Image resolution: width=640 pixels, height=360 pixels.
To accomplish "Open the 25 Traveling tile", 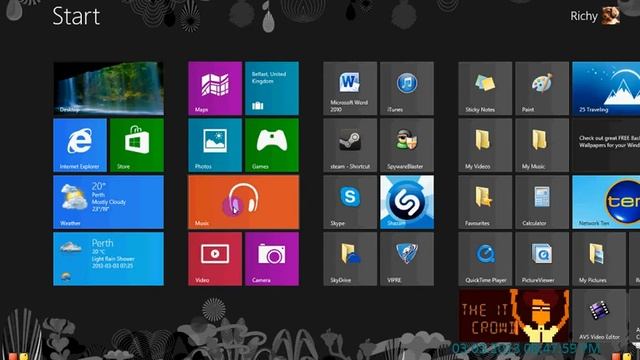I will (x=606, y=88).
